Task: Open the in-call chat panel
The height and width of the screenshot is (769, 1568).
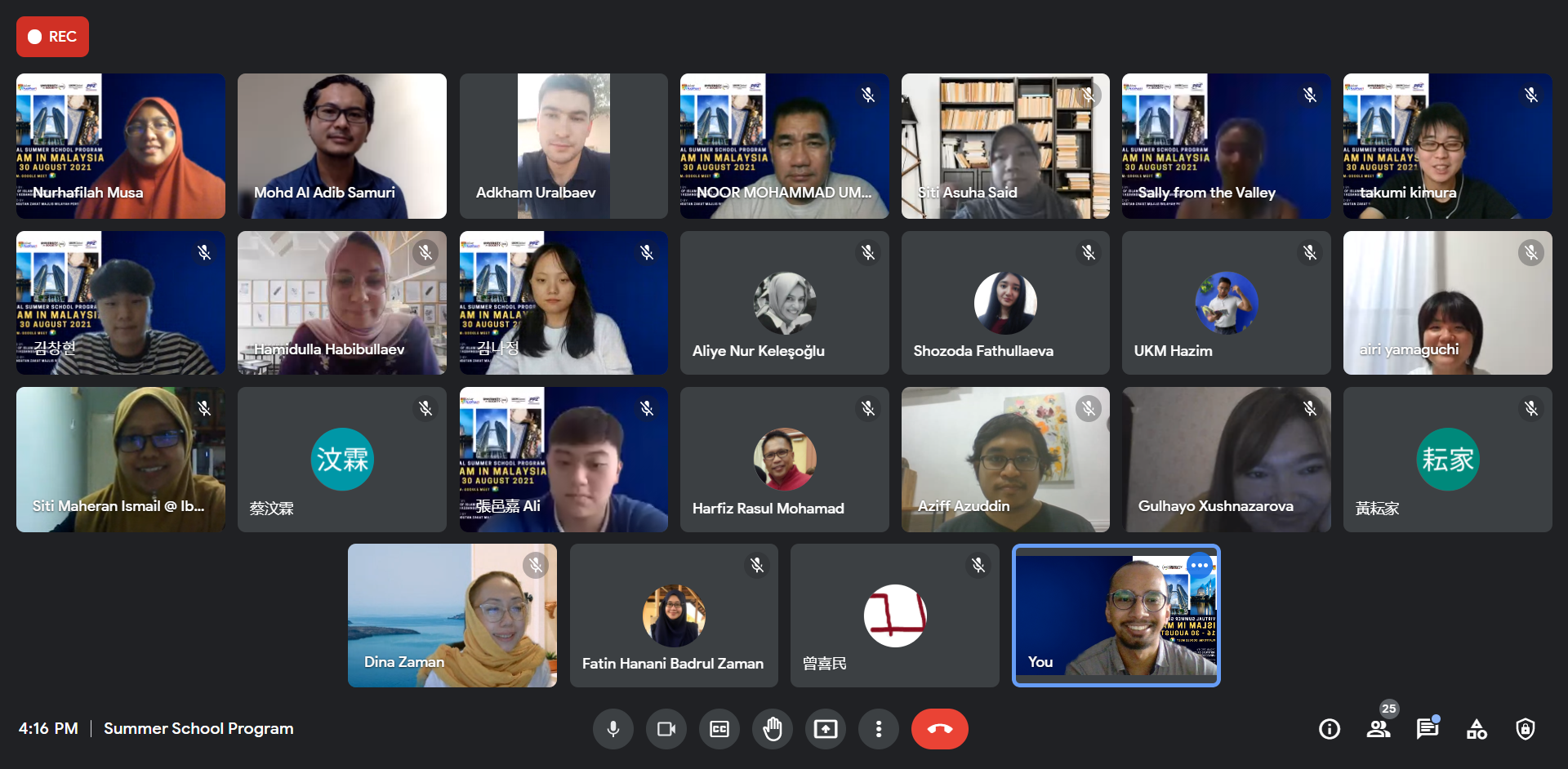Action: [1428, 729]
